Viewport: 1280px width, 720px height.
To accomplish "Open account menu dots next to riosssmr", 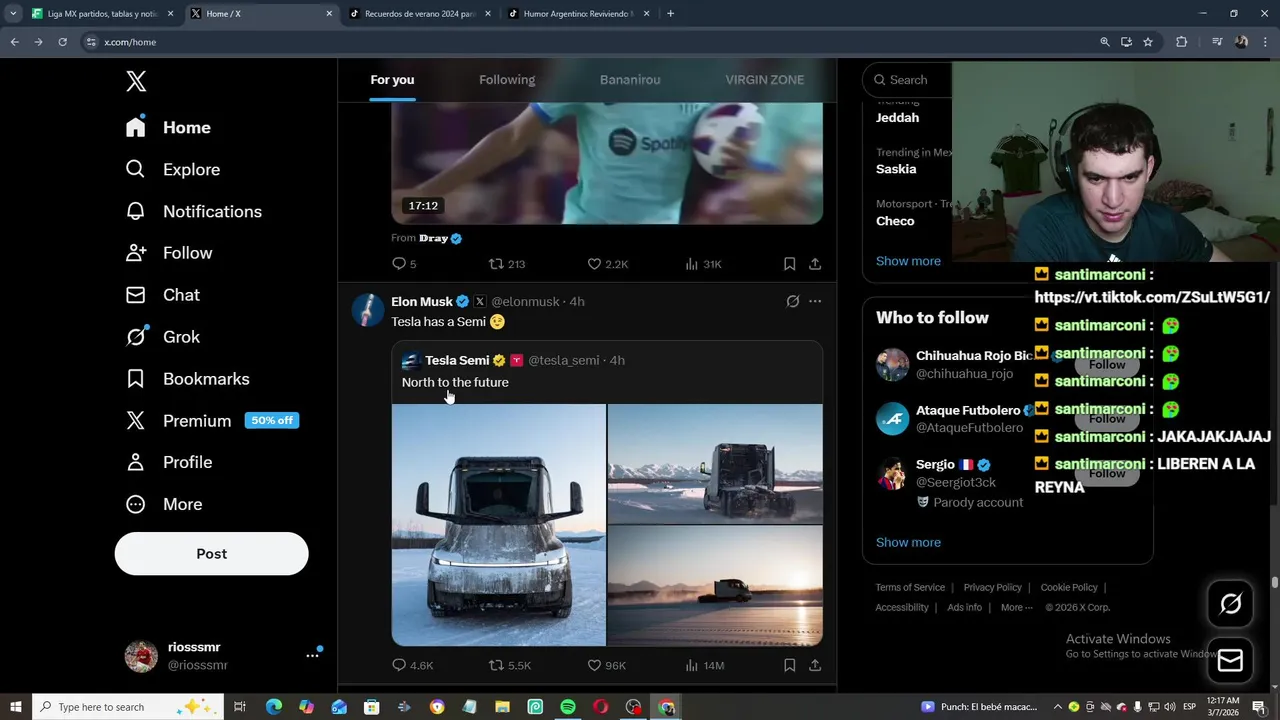I will coord(312,655).
